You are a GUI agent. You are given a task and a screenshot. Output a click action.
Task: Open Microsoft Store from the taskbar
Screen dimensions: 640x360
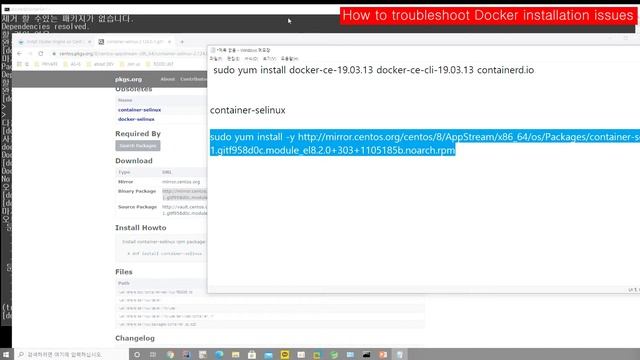[x=252, y=355]
